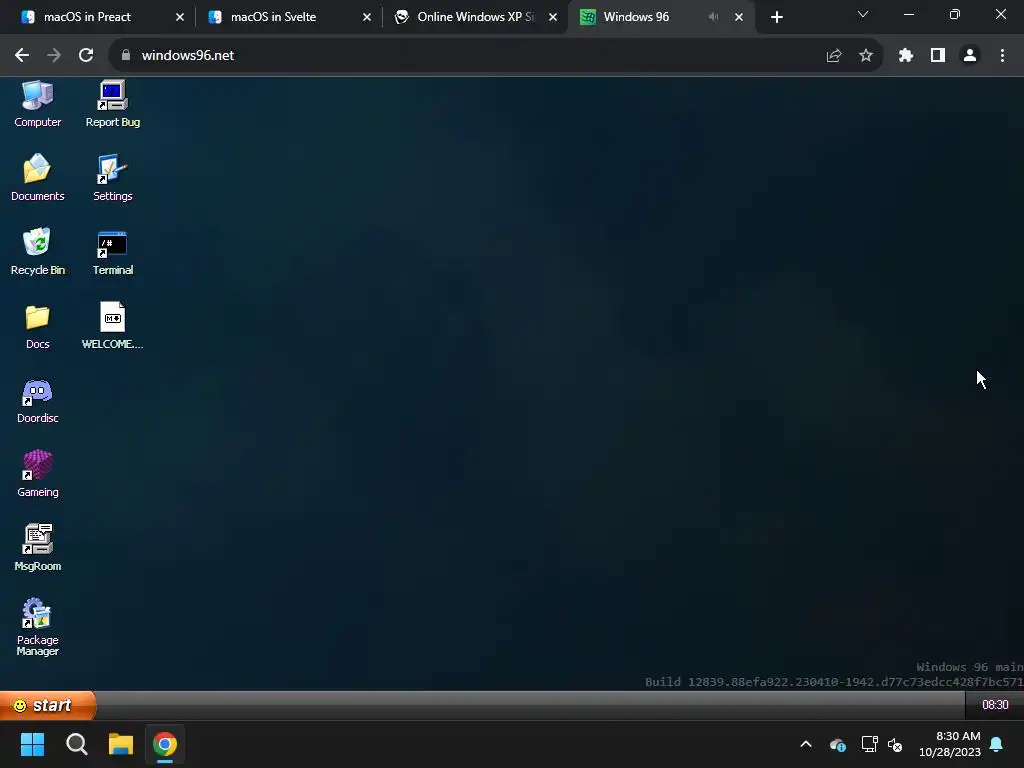Select the Documents folder icon

click(x=37, y=177)
